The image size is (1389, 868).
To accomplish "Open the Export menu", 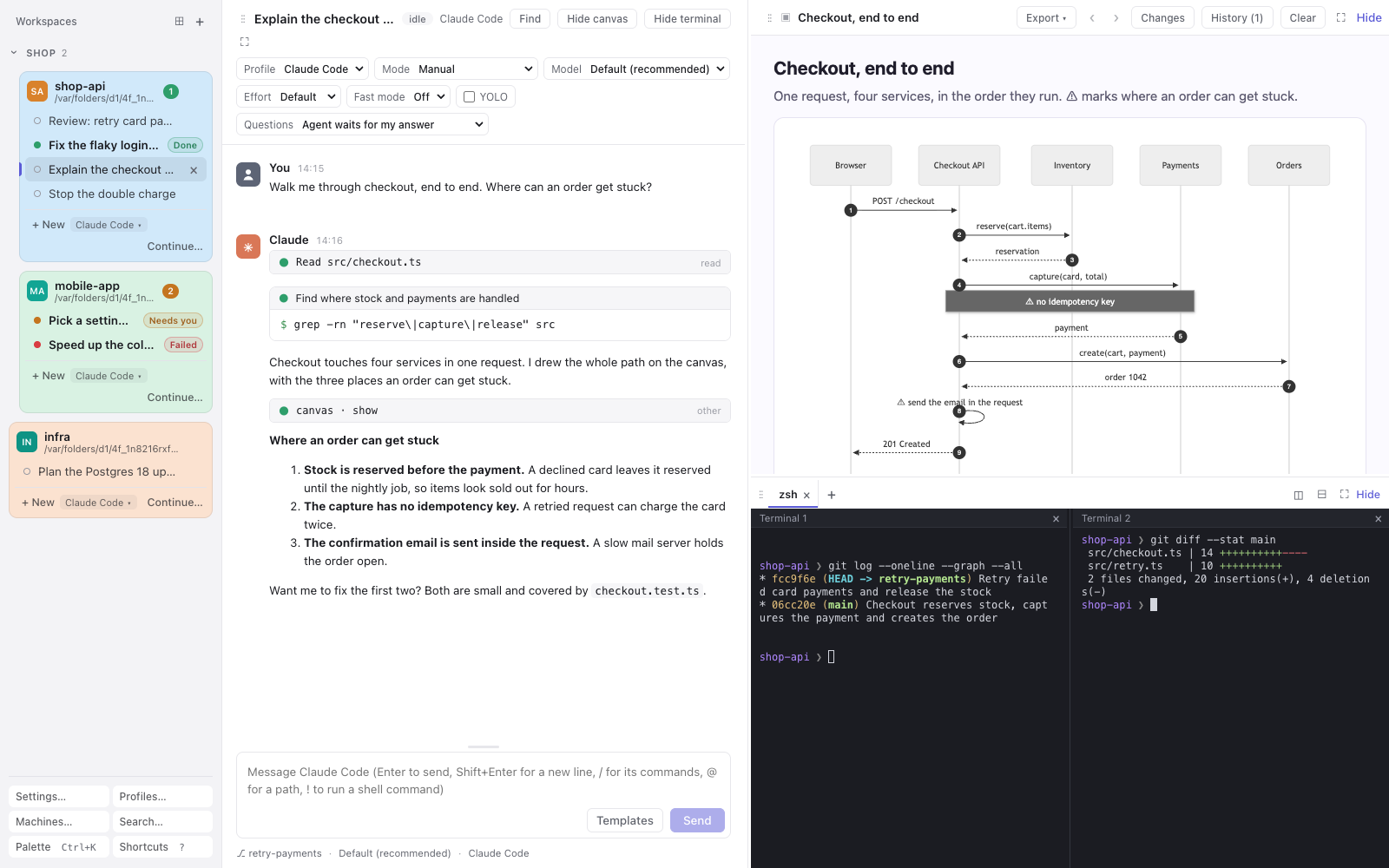I will tap(1046, 17).
